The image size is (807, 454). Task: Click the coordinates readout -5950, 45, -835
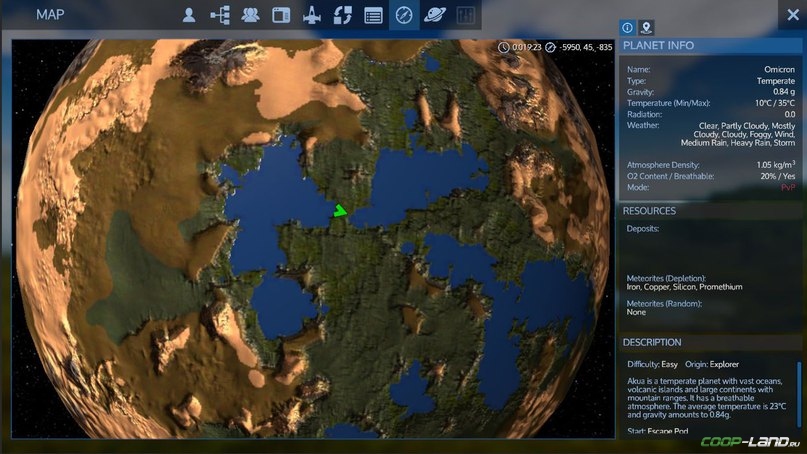click(x=586, y=47)
